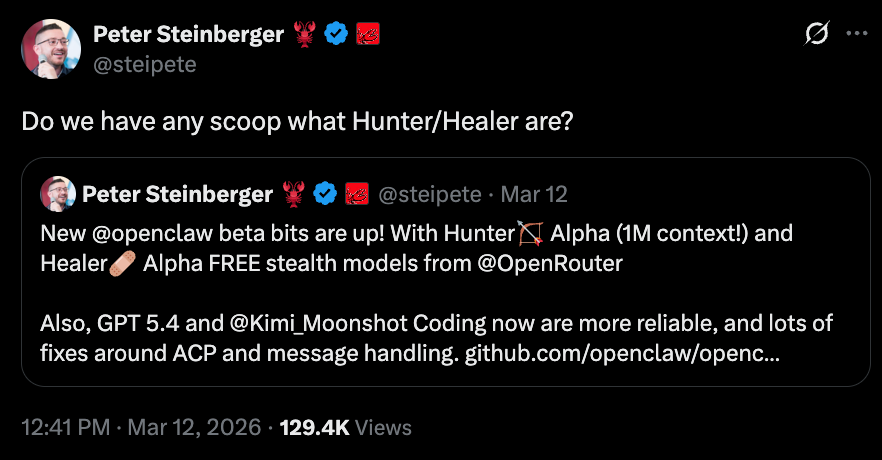This screenshot has width=882, height=460.
Task: Click the bow and arrow emoji after Hunter
Action: coord(530,235)
